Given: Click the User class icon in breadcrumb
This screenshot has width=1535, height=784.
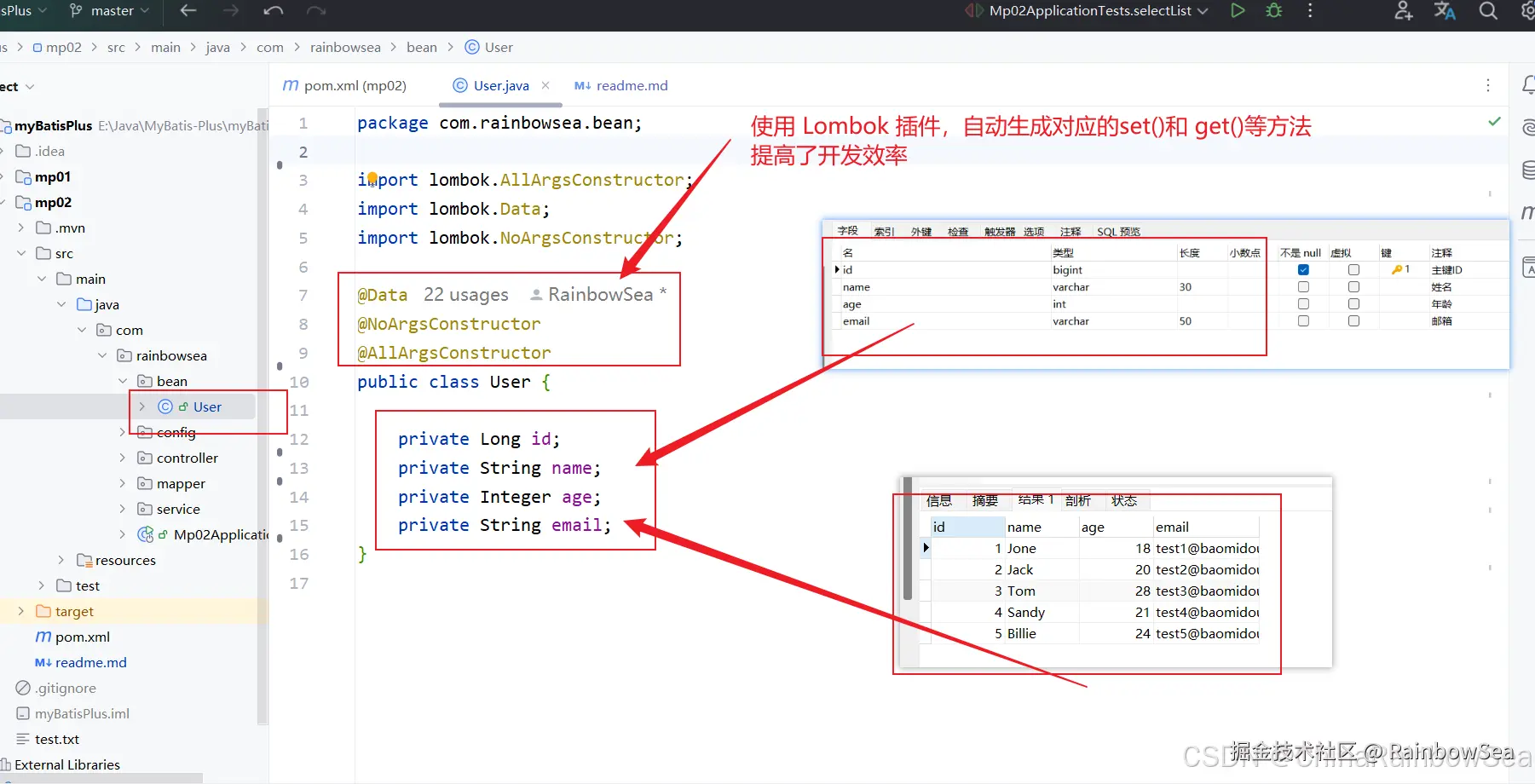Looking at the screenshot, I should tap(472, 47).
